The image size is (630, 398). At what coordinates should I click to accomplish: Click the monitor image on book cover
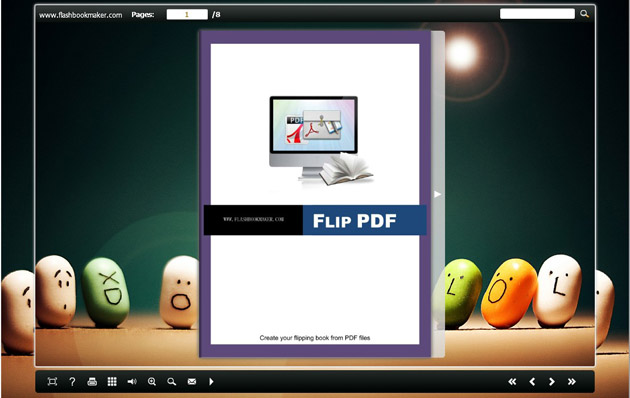[x=313, y=137]
